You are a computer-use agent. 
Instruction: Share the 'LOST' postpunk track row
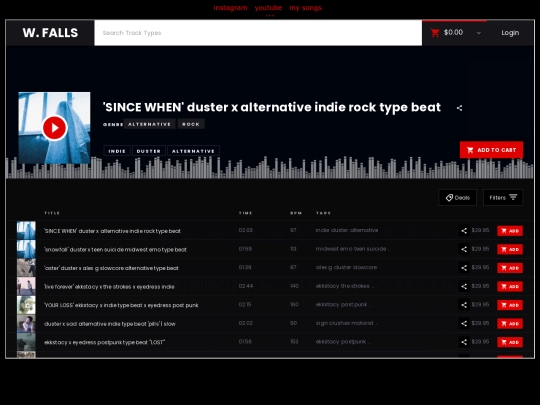(464, 342)
